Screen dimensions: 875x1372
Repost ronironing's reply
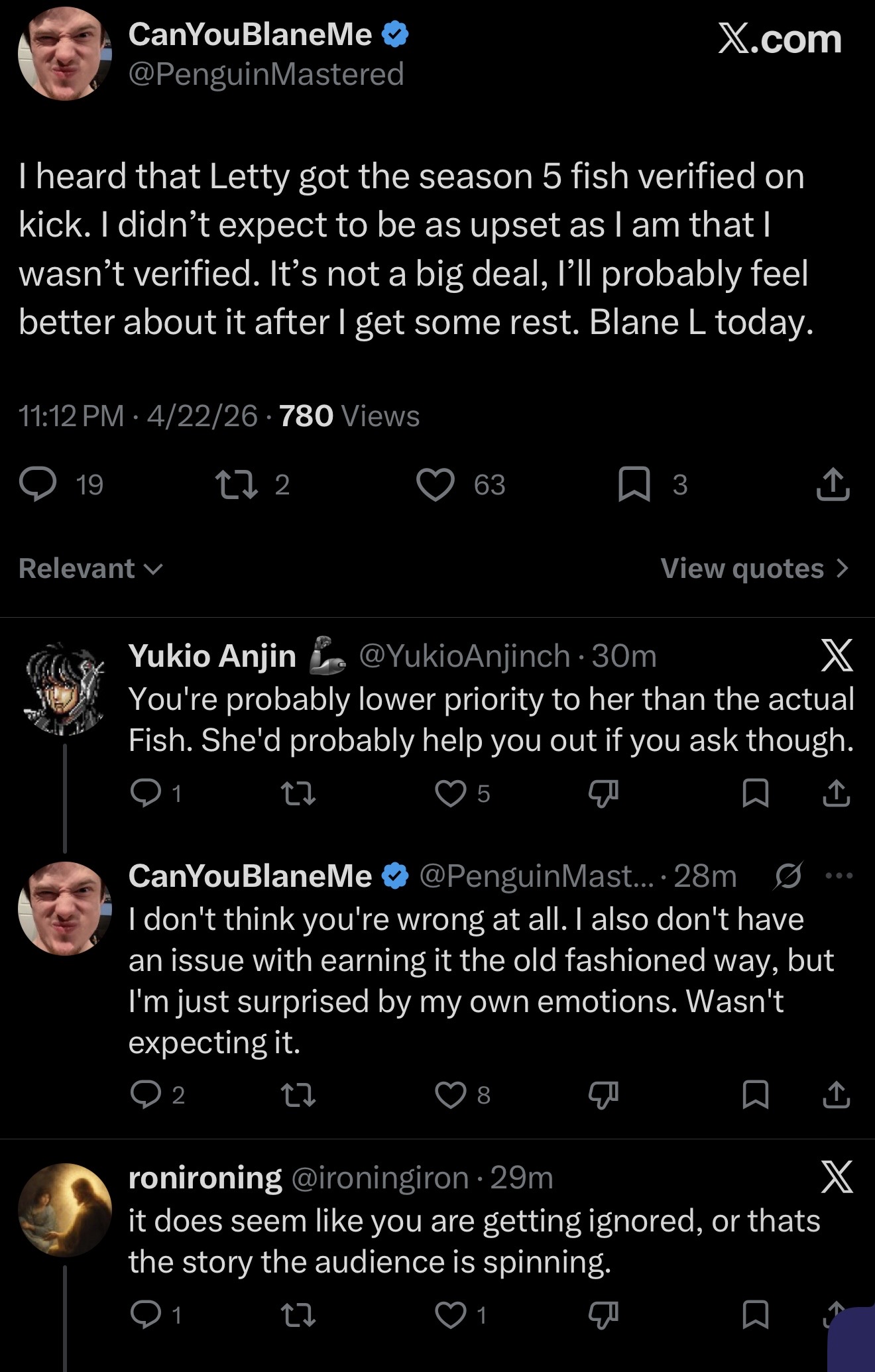point(298,1314)
